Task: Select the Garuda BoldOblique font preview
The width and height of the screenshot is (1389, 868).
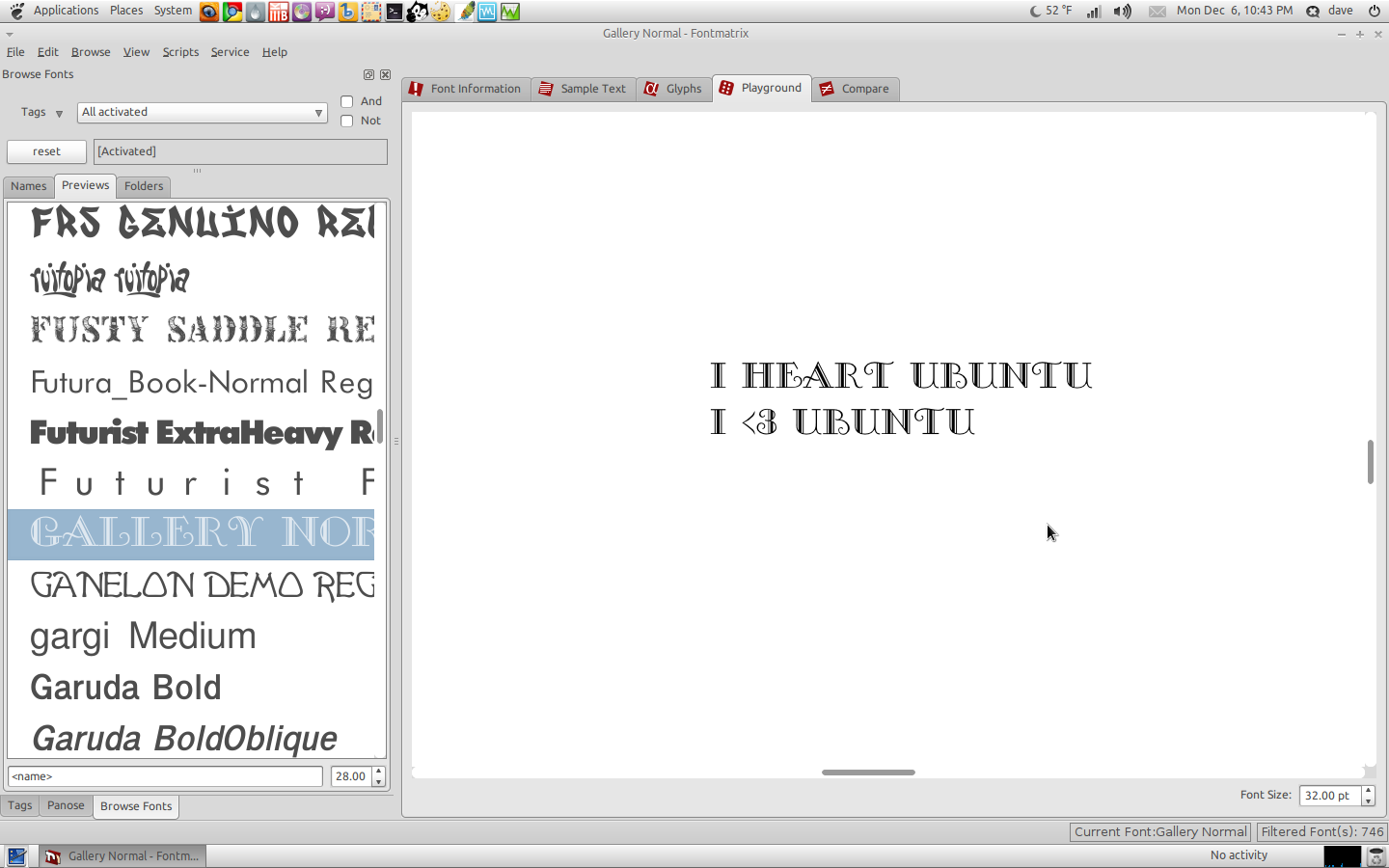Action: pyautogui.click(x=191, y=738)
